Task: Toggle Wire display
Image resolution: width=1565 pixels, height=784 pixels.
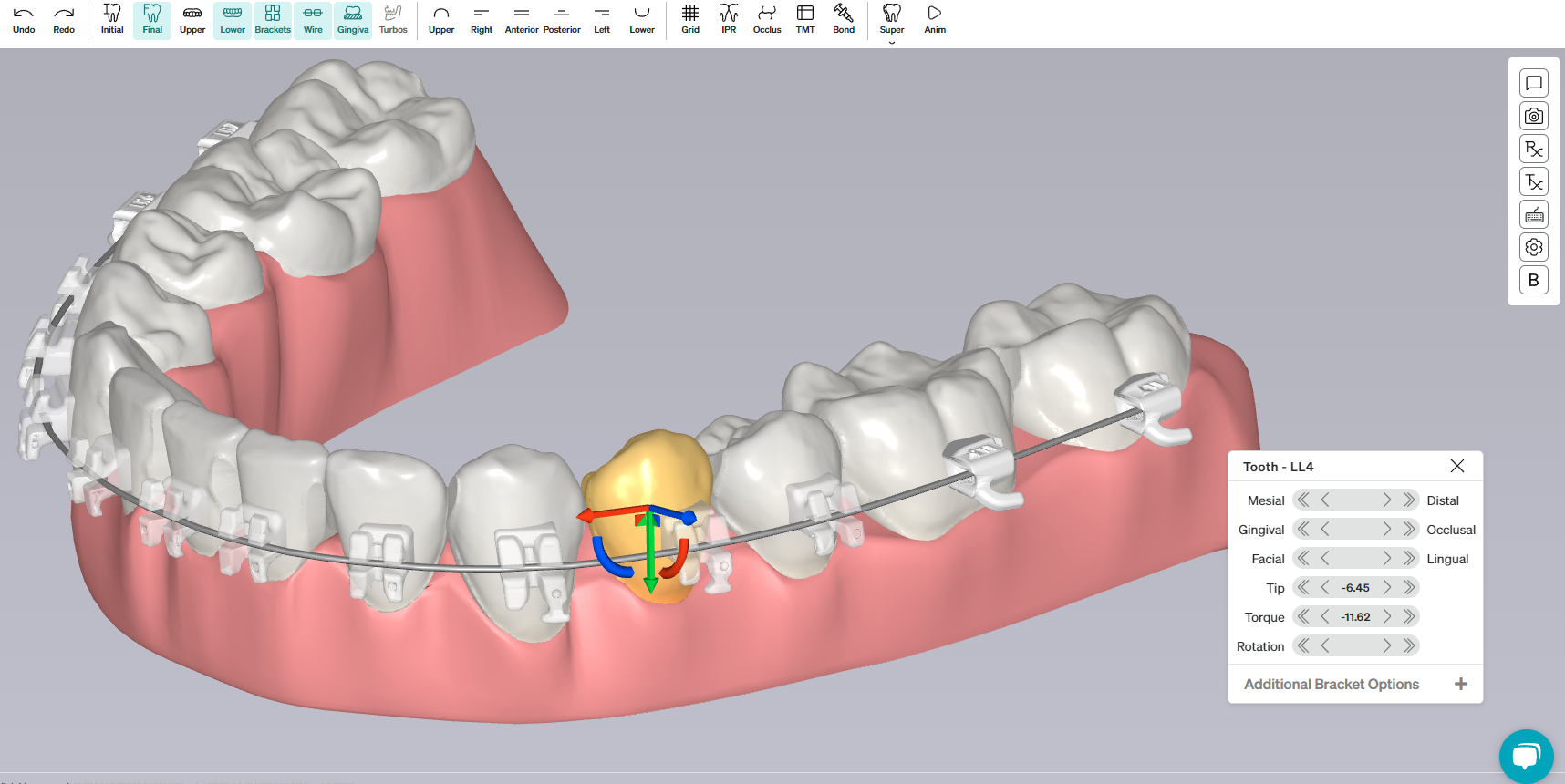Action: tap(313, 20)
